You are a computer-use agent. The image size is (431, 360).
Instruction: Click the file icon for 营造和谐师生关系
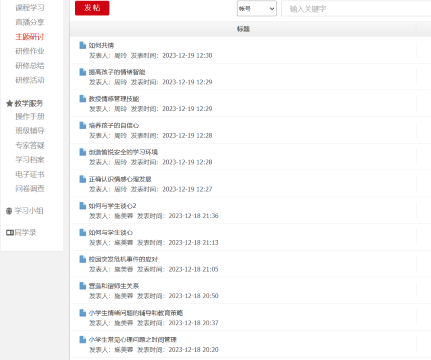pos(83,286)
